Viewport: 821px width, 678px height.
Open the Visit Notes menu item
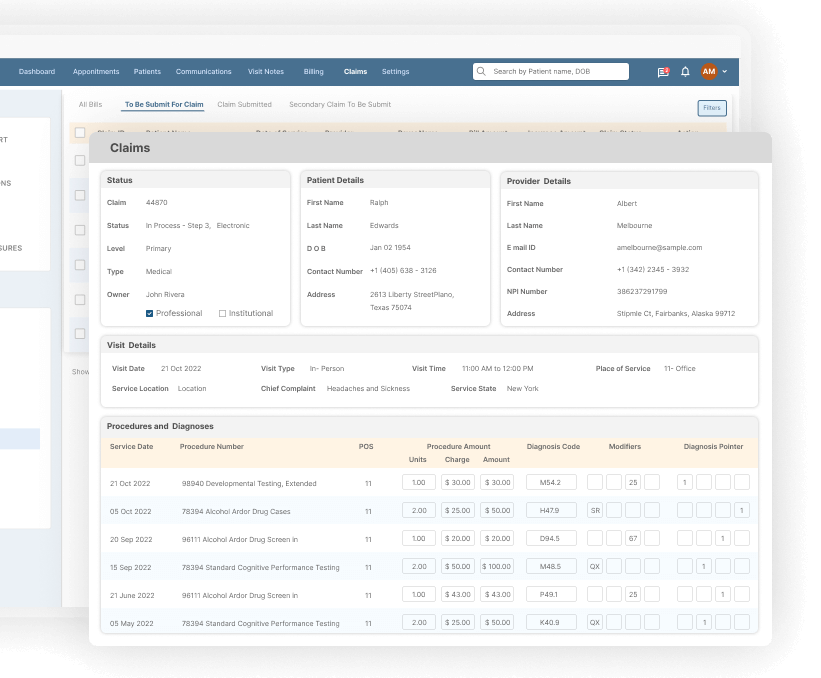coord(266,72)
